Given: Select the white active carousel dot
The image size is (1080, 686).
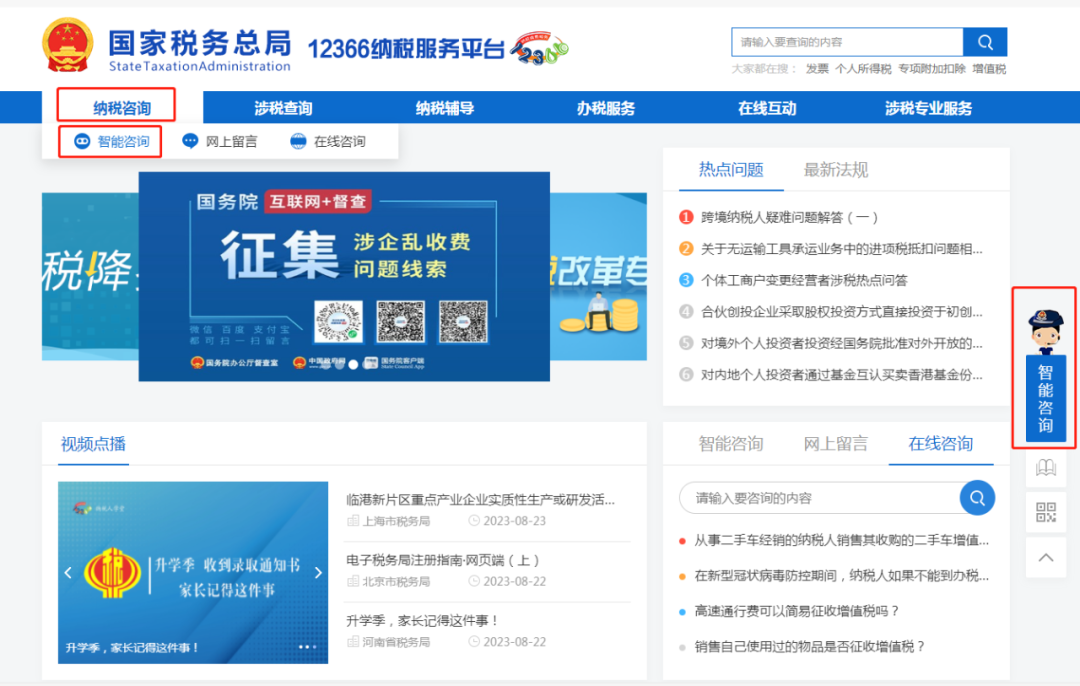Looking at the screenshot, I should tap(353, 364).
